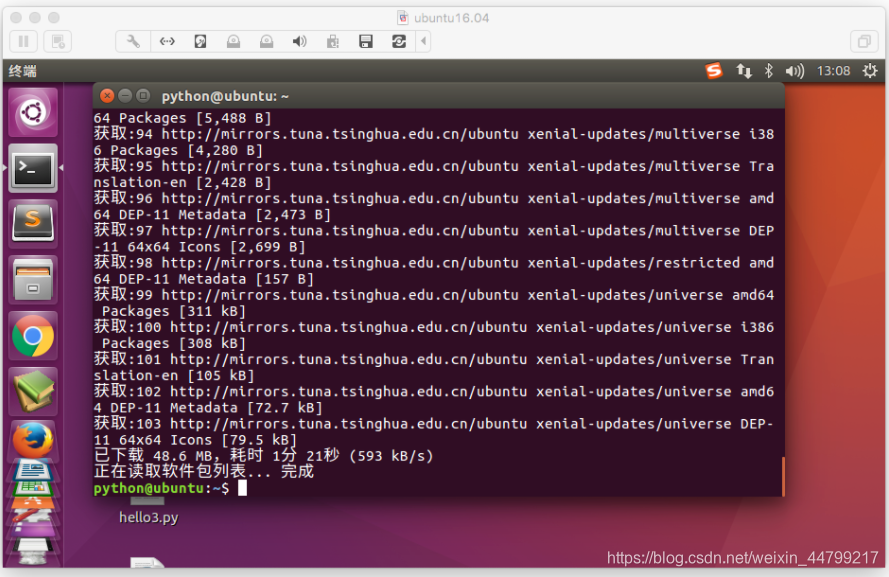
Task: Search applications with the Ubuntu Dash
Action: pos(32,113)
